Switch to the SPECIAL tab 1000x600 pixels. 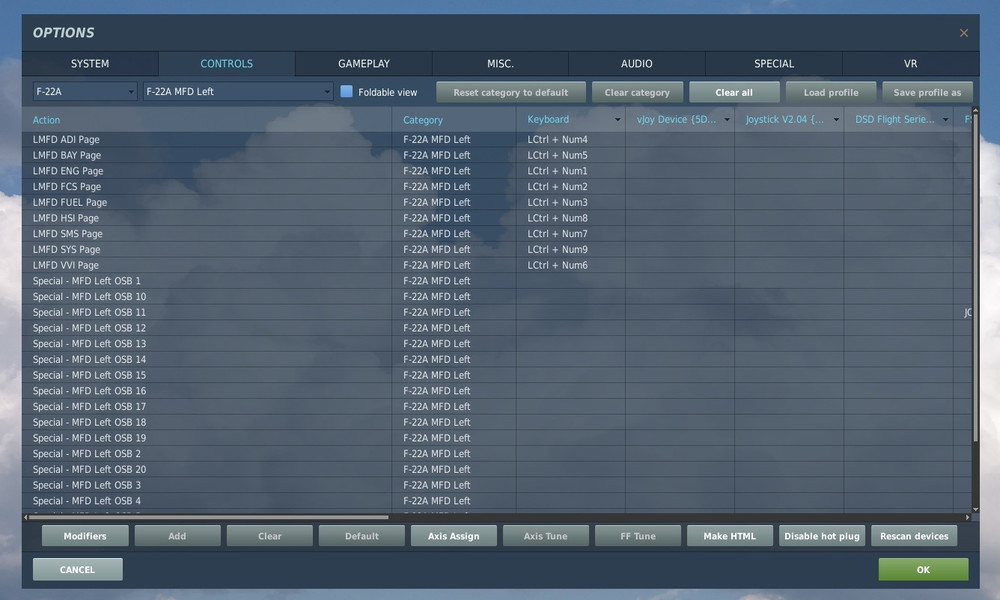tap(774, 64)
